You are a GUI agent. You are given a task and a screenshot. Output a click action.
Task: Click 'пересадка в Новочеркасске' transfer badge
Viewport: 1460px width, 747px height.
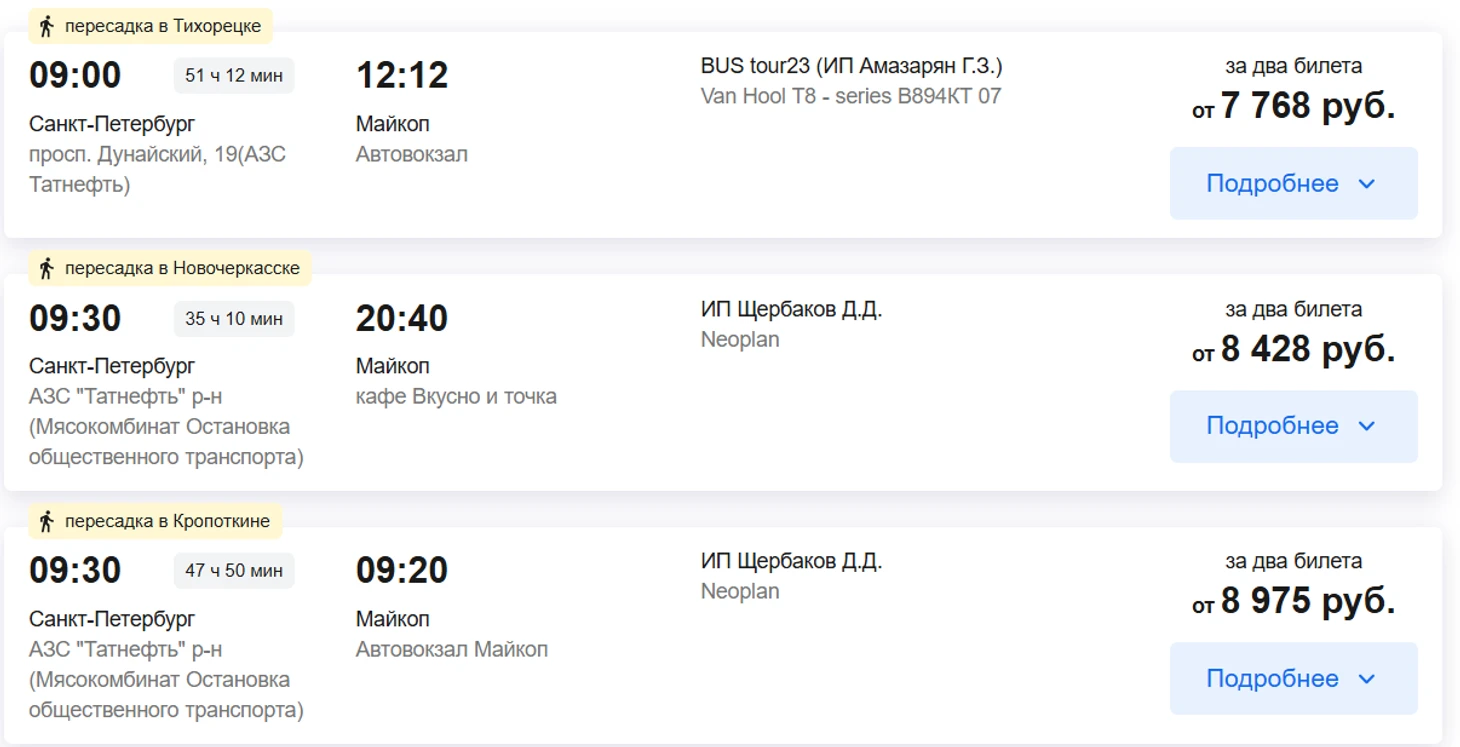coord(181,268)
